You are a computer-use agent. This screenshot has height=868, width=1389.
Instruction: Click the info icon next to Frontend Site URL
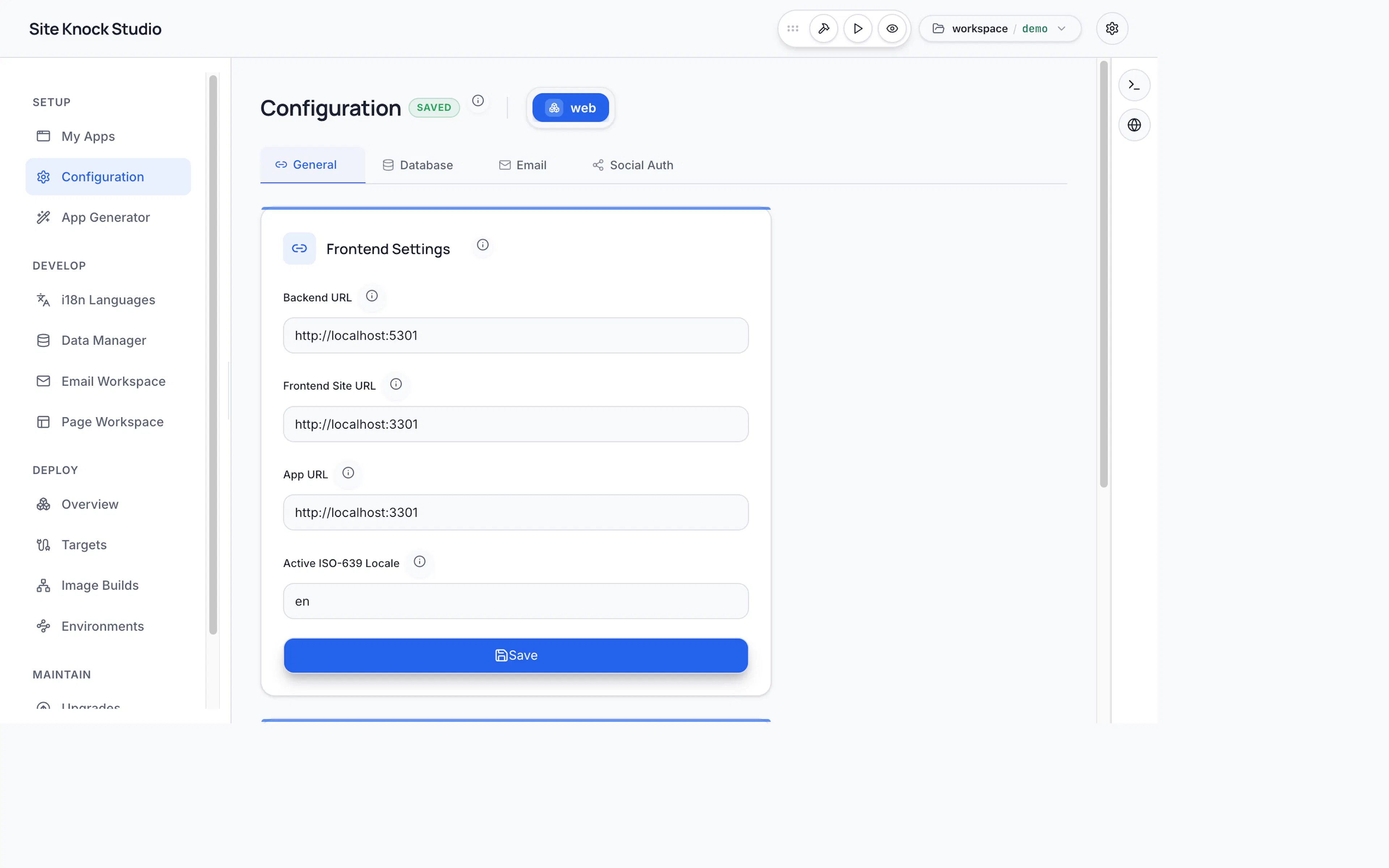point(396,384)
